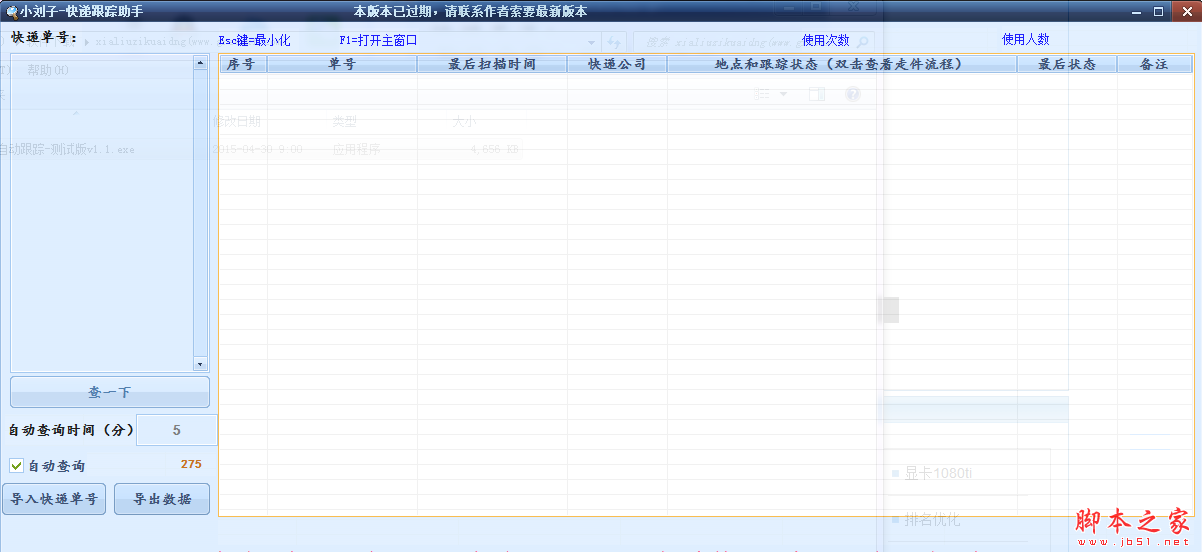The image size is (1202, 553).
Task: Click the 使用人数 label
Action: 1026,40
